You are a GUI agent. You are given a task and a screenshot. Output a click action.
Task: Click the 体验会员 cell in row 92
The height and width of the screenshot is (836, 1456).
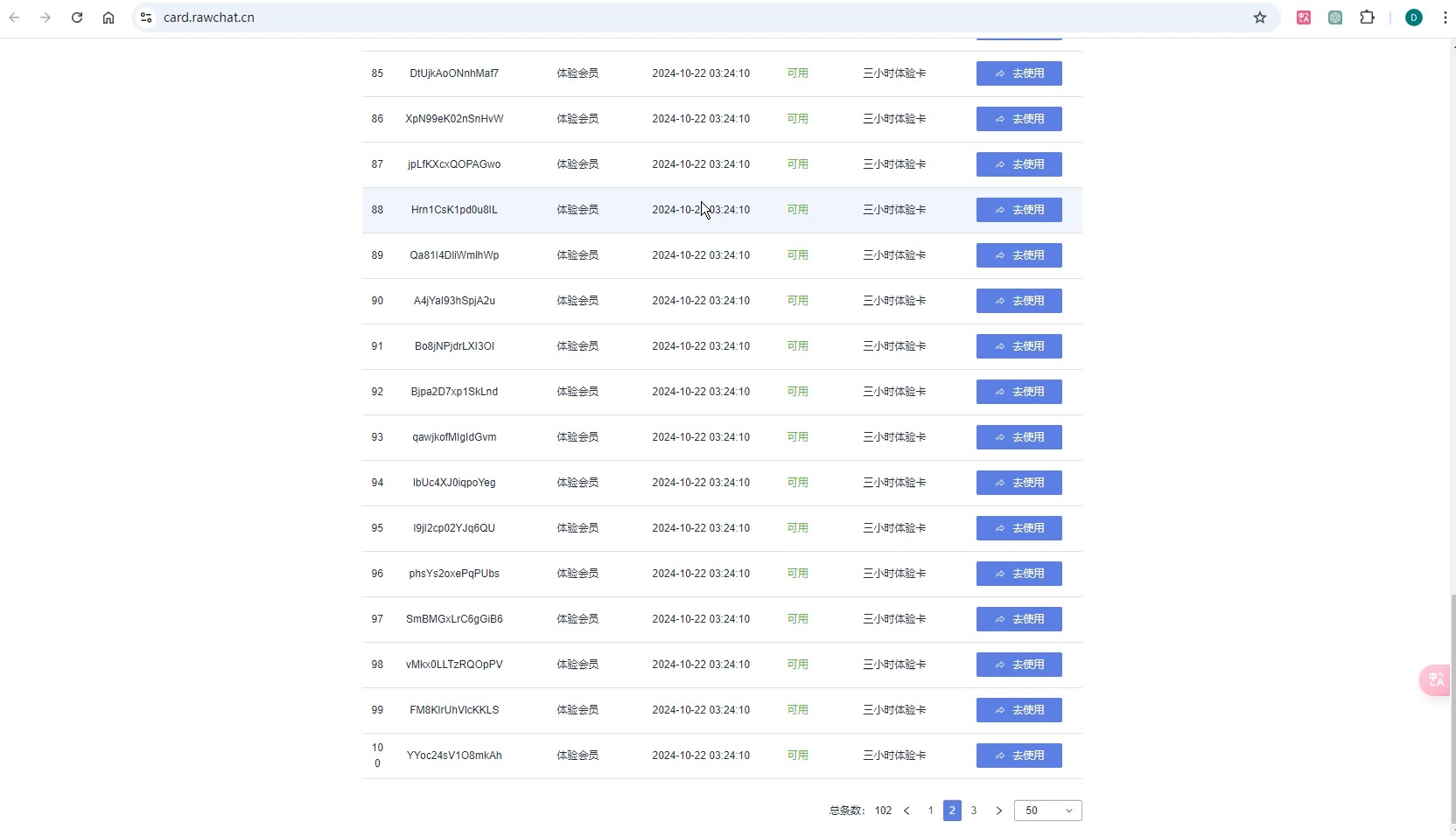coord(577,392)
